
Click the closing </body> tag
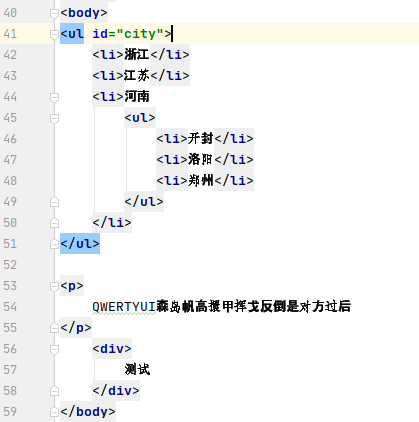(88, 412)
